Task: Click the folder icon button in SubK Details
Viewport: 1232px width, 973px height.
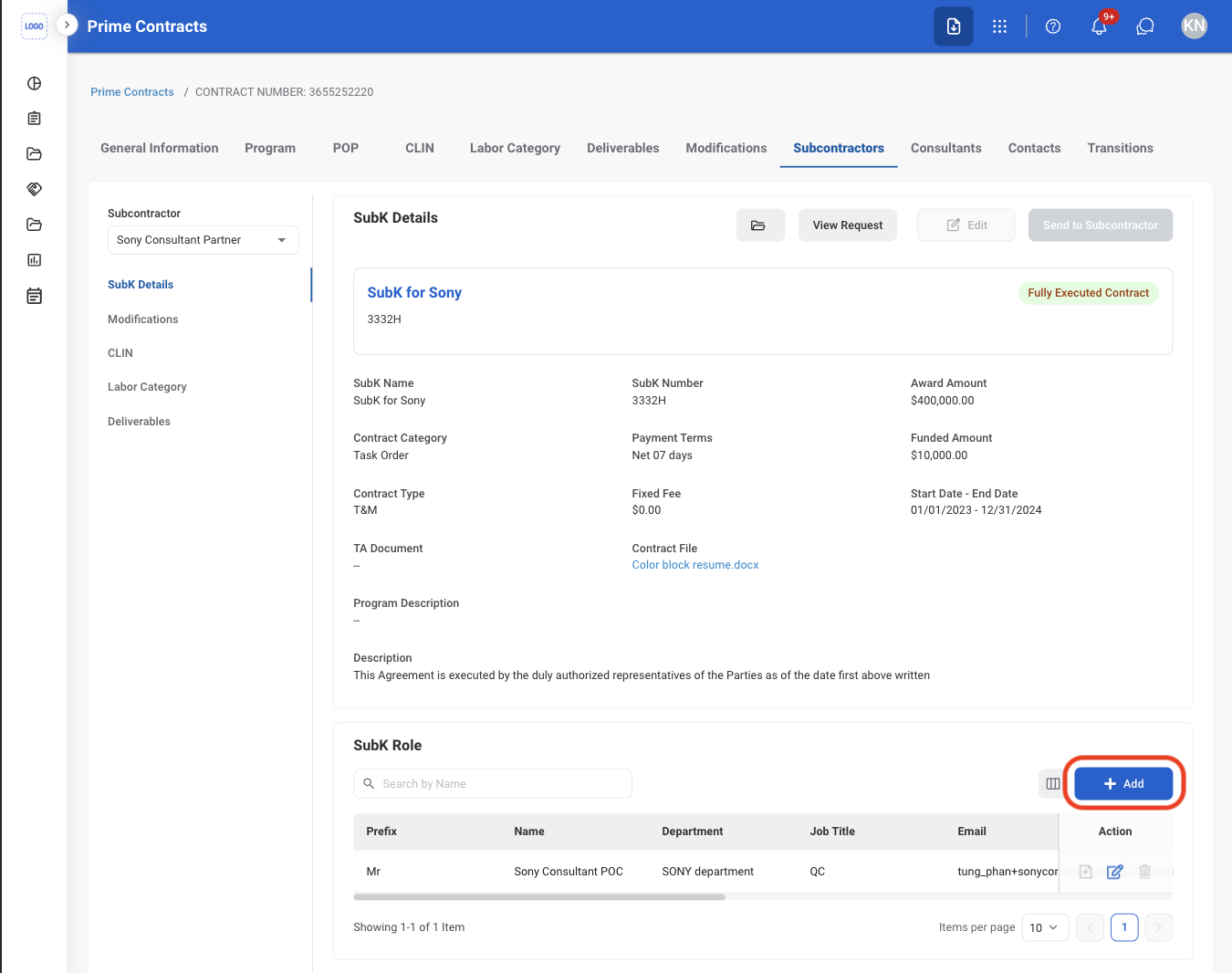Action: click(760, 225)
